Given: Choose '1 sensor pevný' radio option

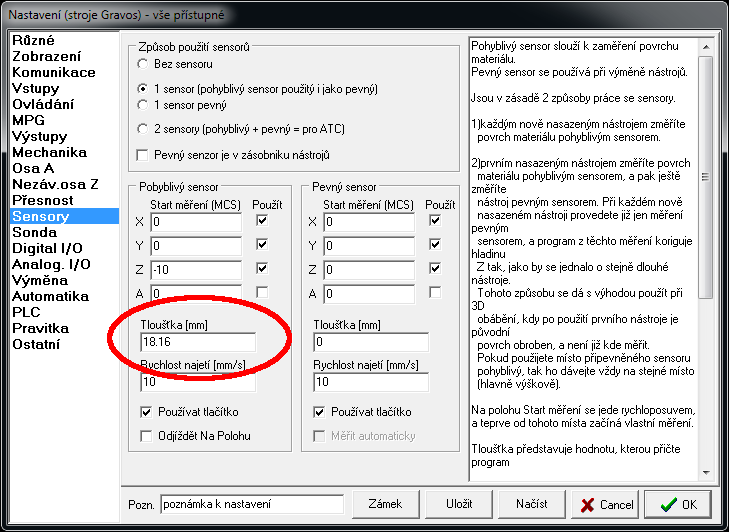Looking at the screenshot, I should click(142, 104).
